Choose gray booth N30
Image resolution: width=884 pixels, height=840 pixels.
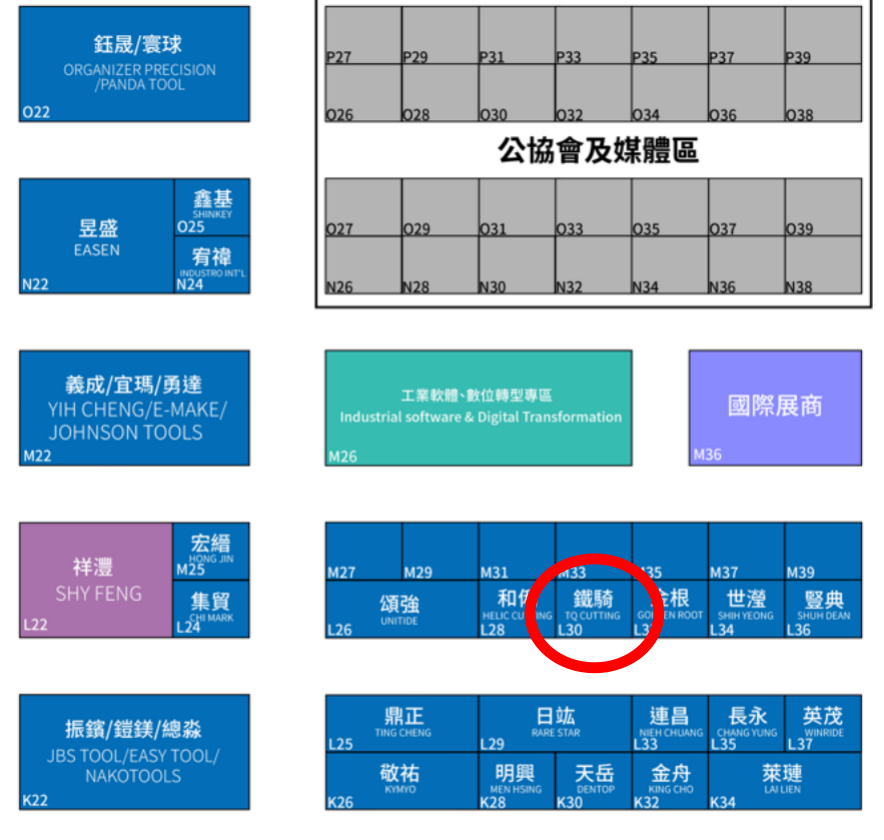coord(517,265)
